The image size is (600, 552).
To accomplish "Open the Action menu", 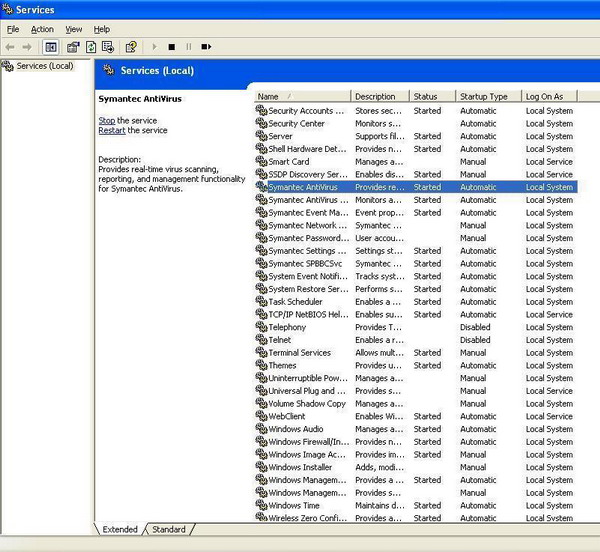I will pyautogui.click(x=42, y=29).
